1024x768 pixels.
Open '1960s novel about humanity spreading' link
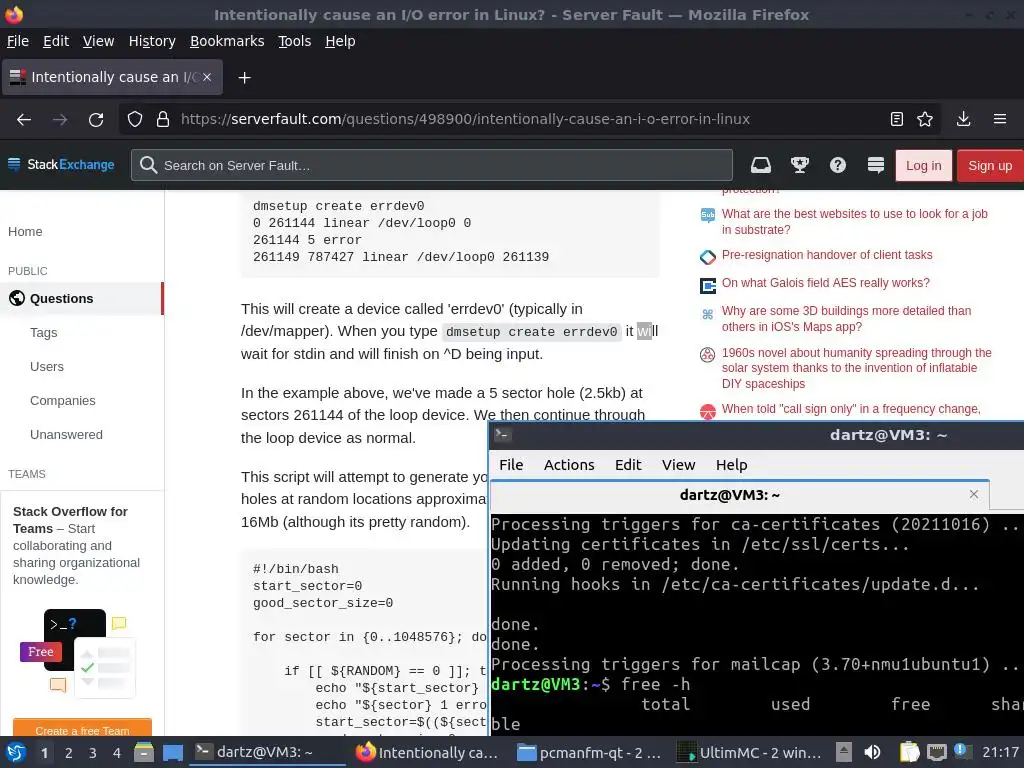(x=856, y=368)
